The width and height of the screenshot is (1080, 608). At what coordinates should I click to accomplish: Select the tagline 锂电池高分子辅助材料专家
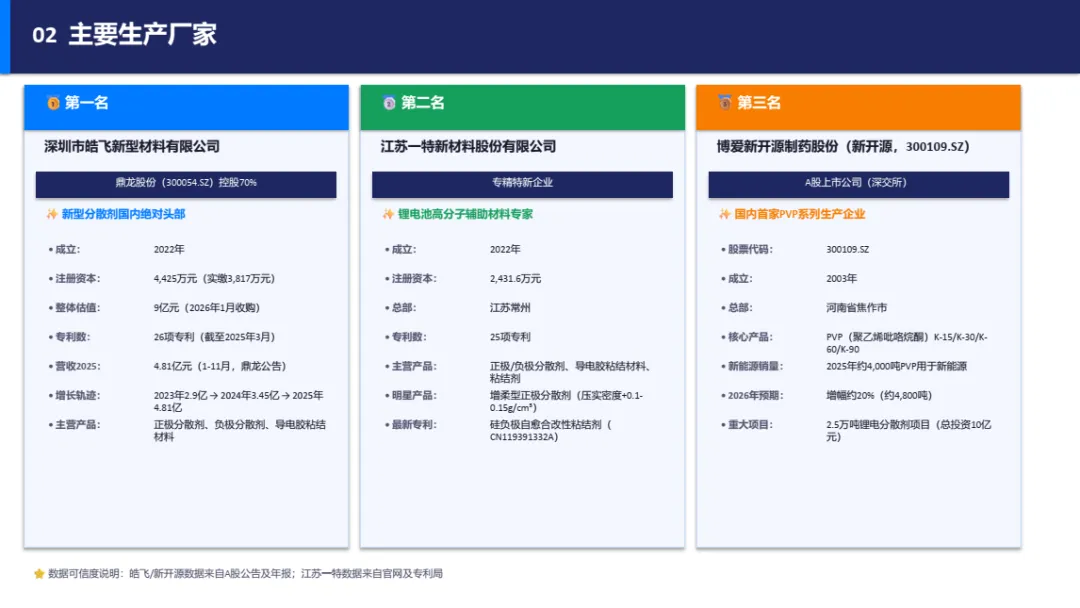465,214
